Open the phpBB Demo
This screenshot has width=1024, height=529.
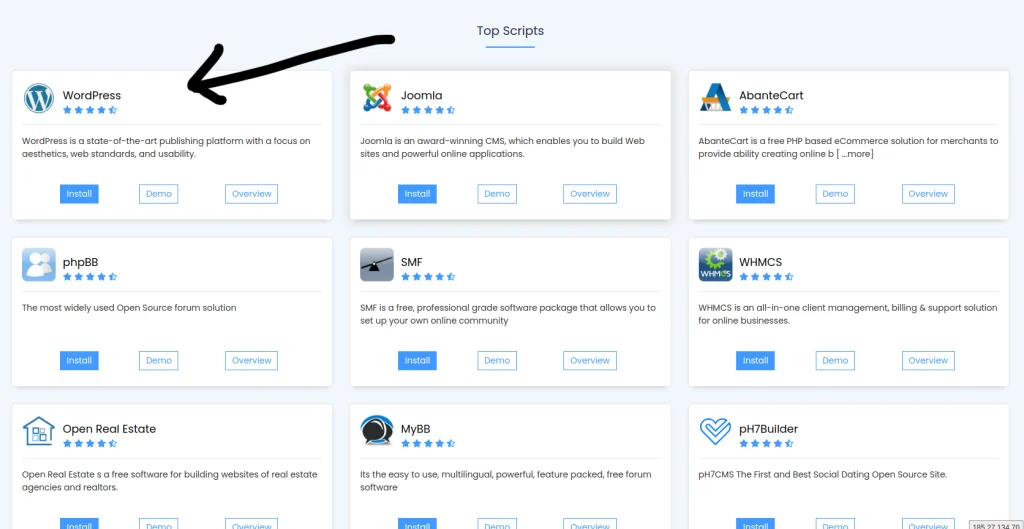coord(159,361)
